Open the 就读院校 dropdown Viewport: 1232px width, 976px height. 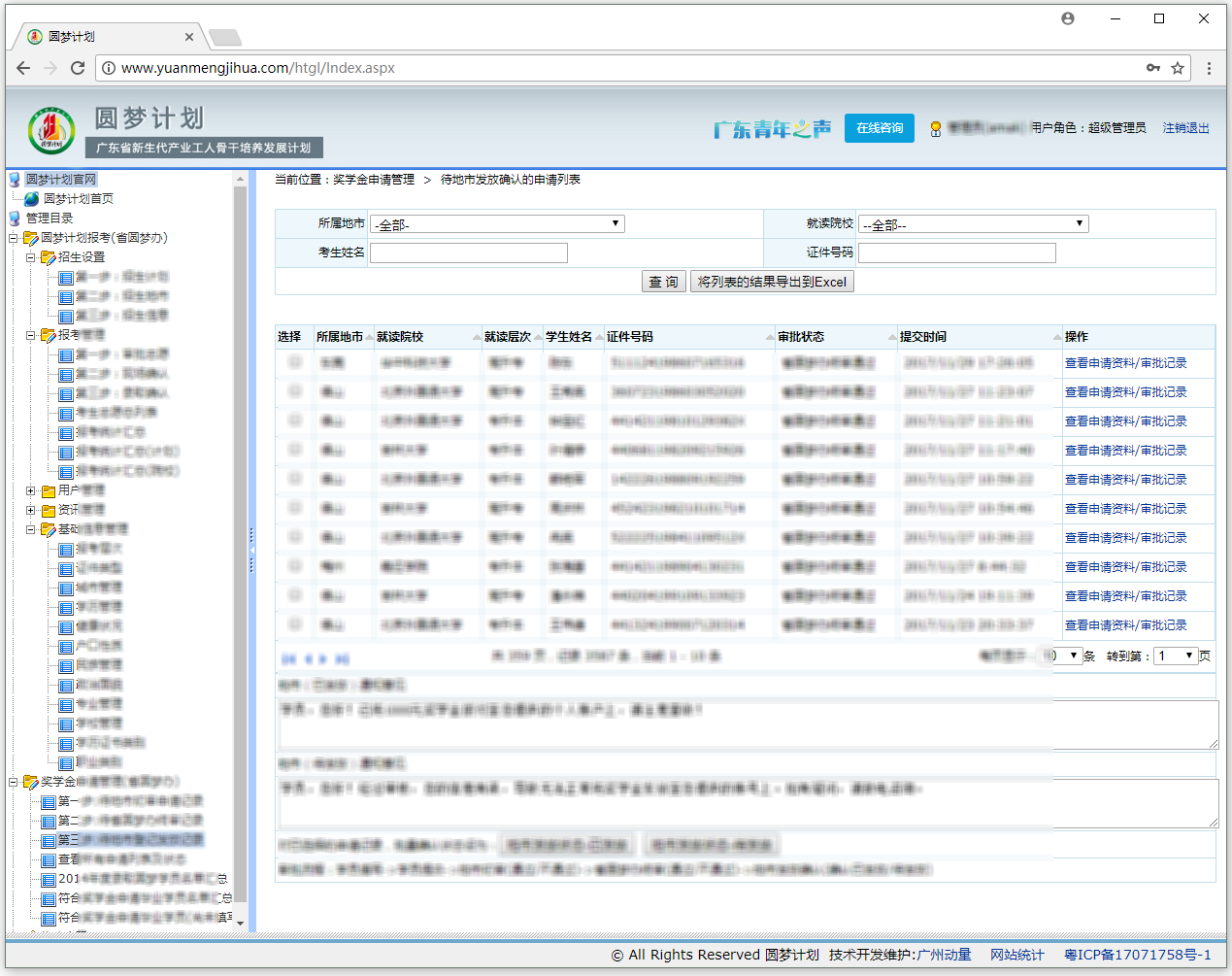click(973, 224)
